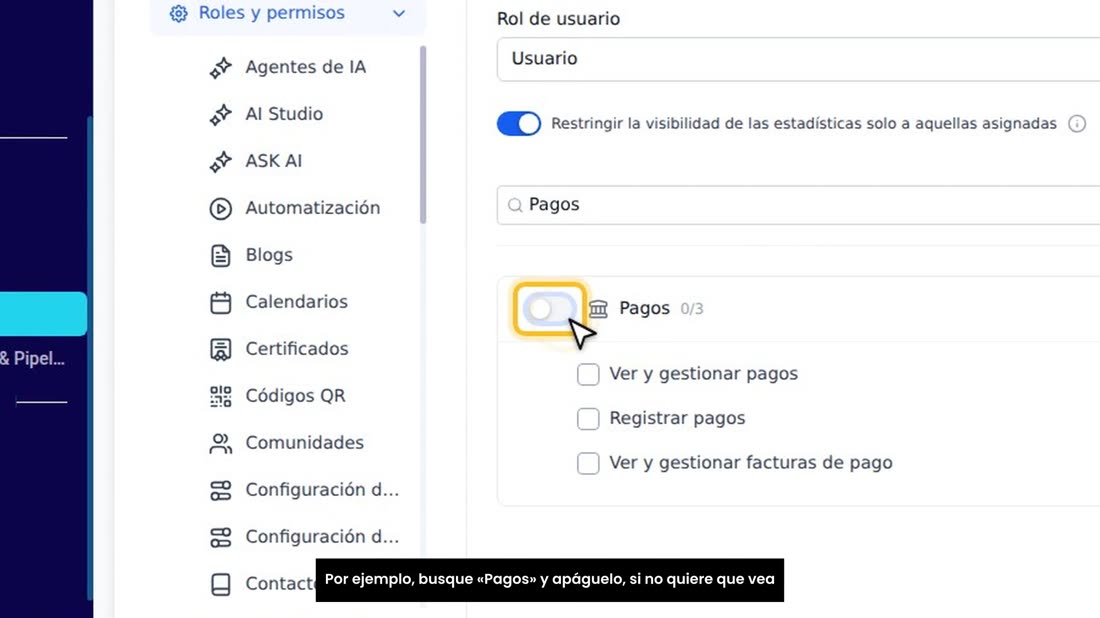Click the AI Studio sparkle icon
The height and width of the screenshot is (618, 1100).
[x=220, y=115]
